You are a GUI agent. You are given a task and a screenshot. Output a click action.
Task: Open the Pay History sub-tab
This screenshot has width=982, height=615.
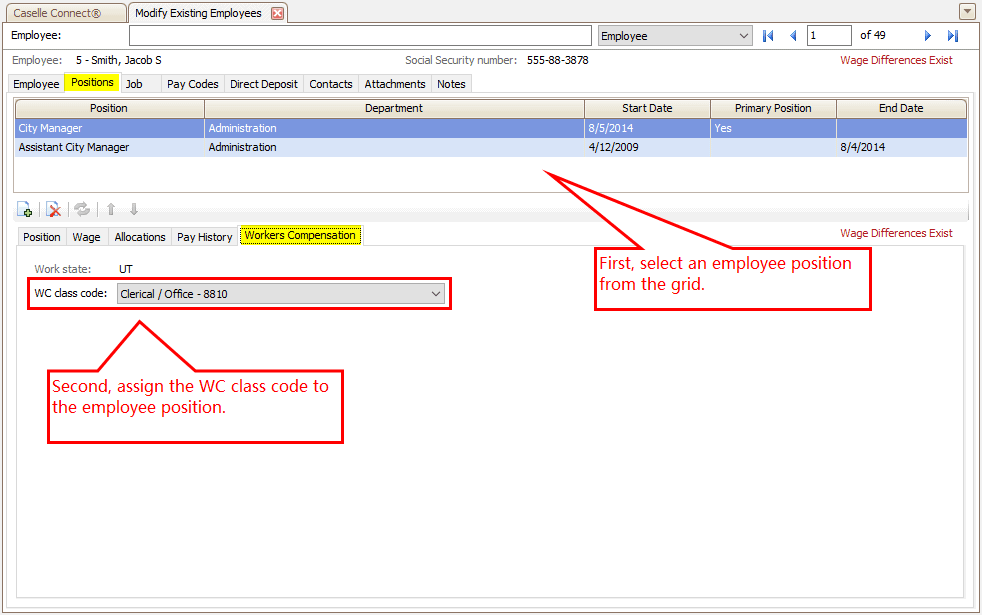(204, 237)
